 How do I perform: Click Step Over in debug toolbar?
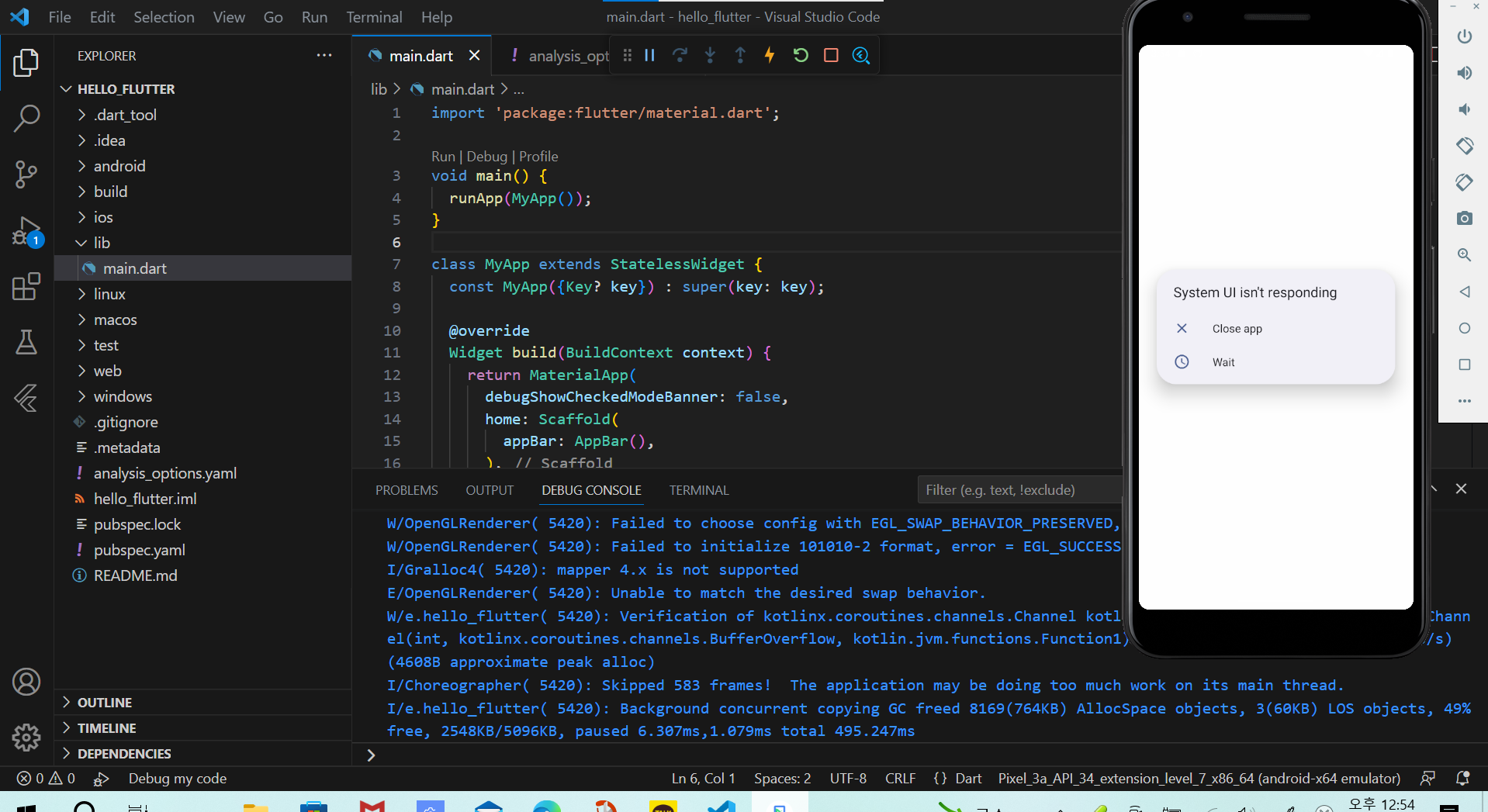tap(680, 55)
